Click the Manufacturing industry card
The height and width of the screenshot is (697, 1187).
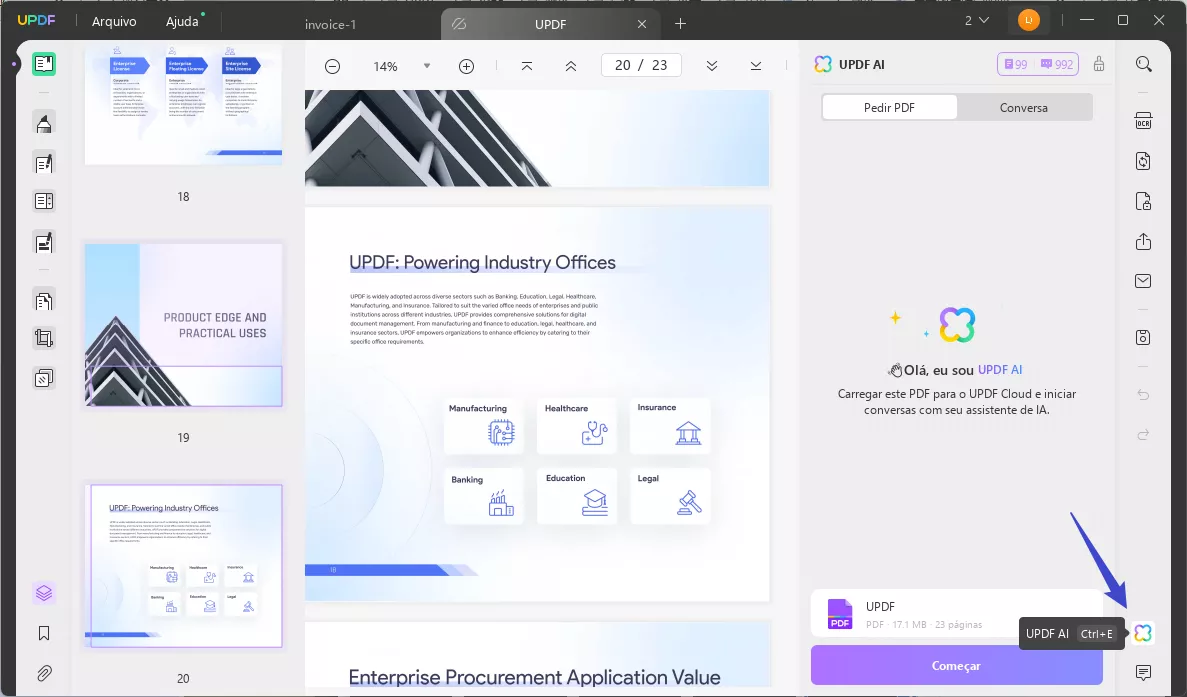click(483, 426)
